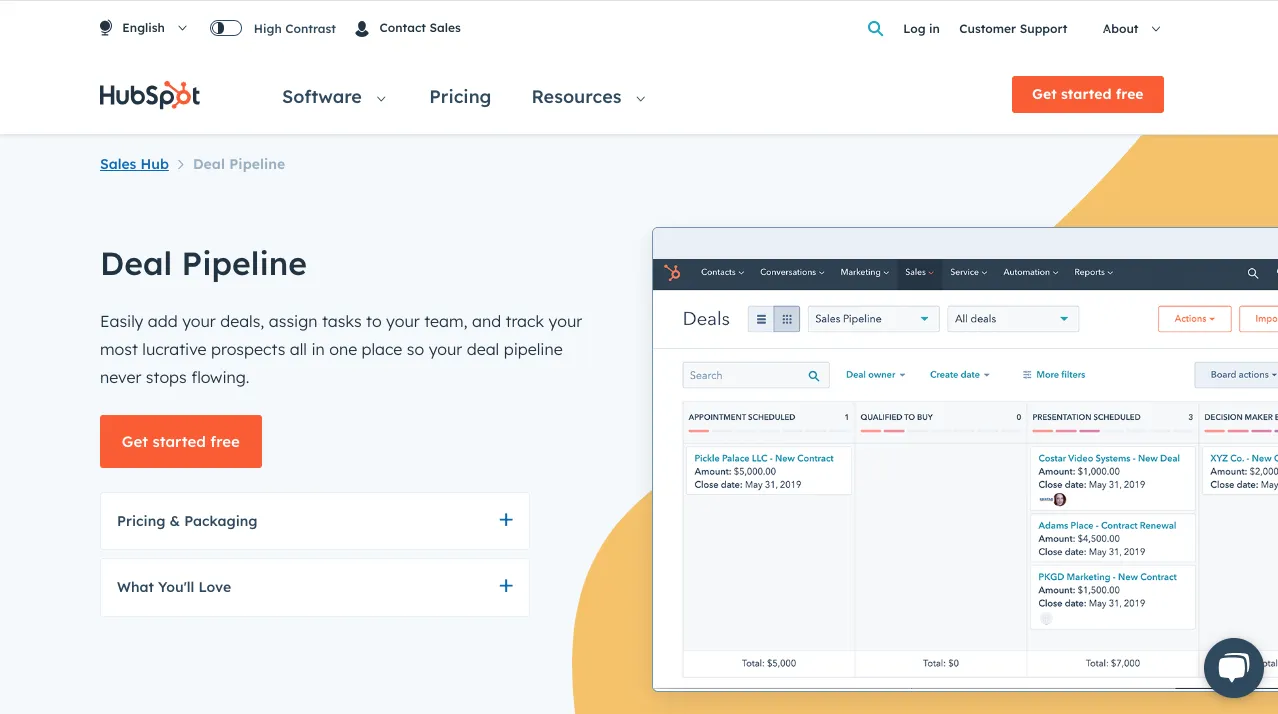Click the Log in link

coord(921,29)
